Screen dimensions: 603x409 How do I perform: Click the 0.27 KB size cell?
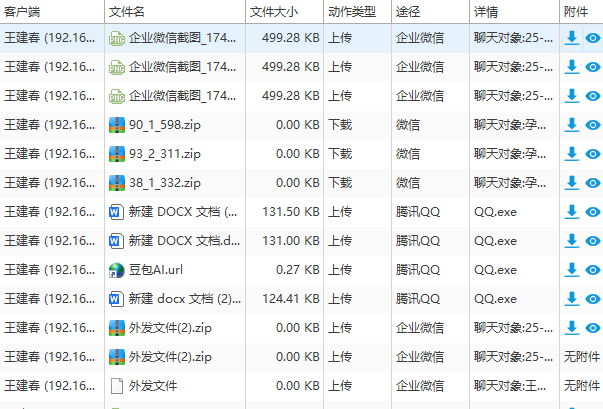coord(298,270)
